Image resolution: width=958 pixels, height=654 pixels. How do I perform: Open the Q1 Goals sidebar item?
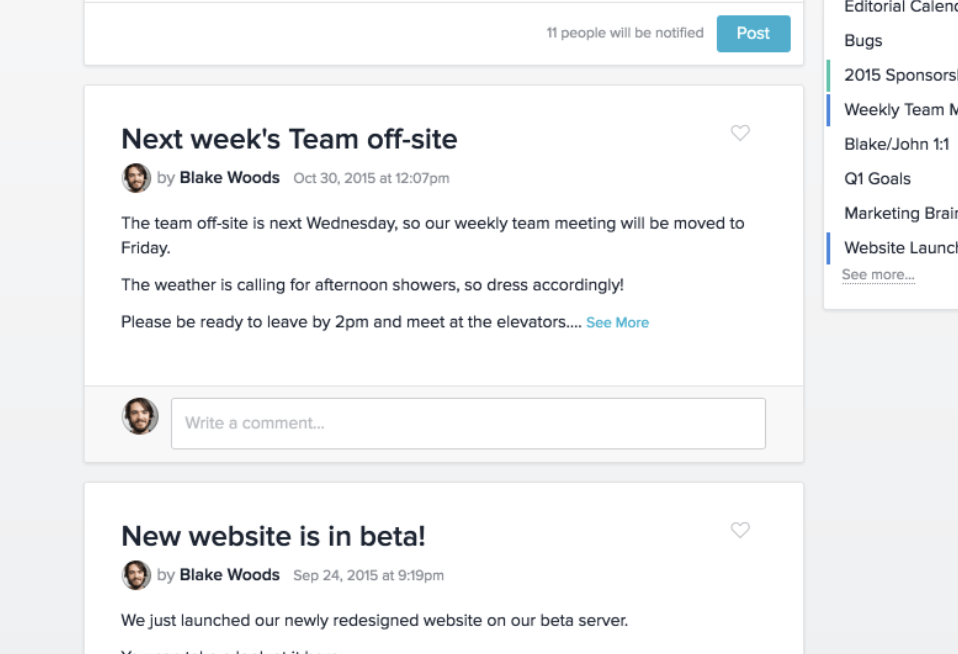[877, 179]
